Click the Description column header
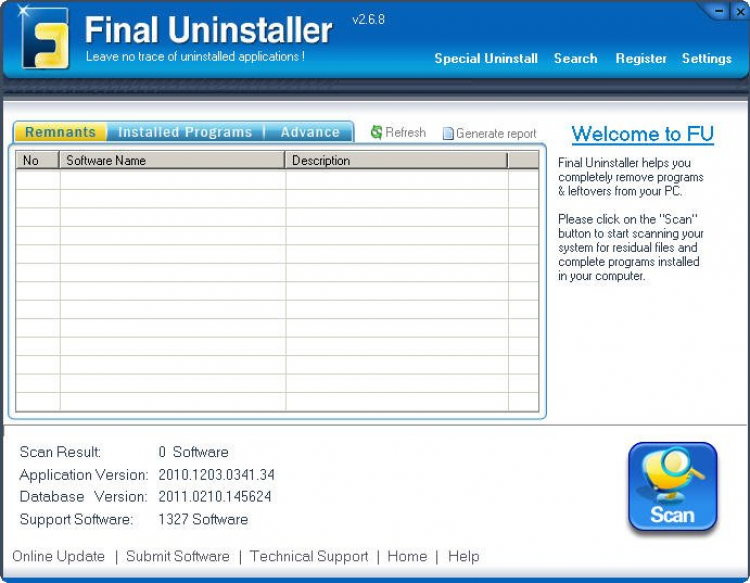750x583 pixels. pyautogui.click(x=397, y=160)
